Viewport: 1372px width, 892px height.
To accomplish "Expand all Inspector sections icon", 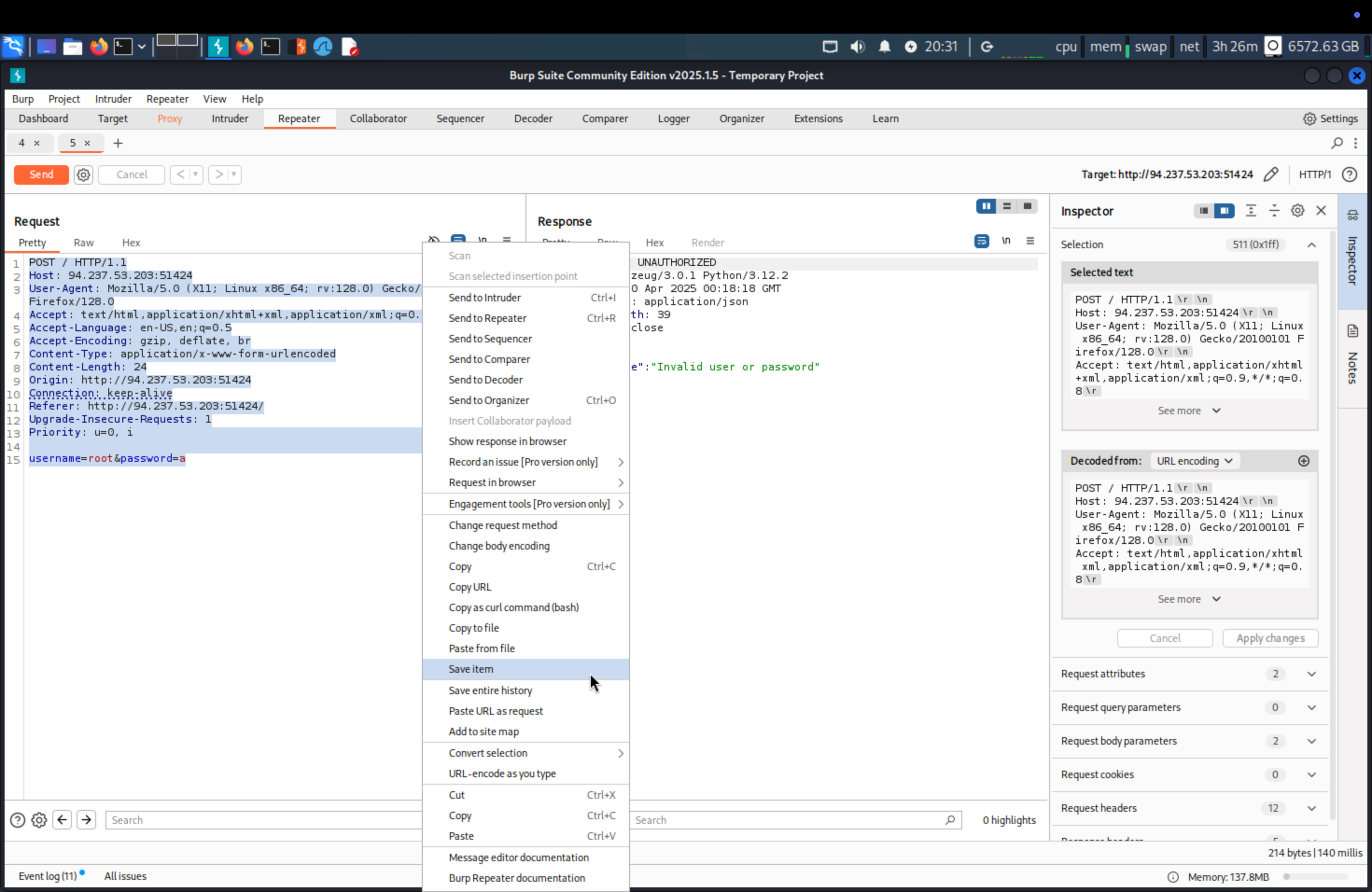I will pyautogui.click(x=1250, y=211).
